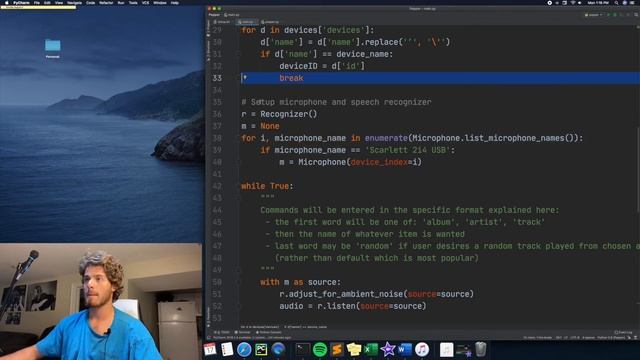Screen dimensions: 640x360
Task: Click the webcam video overlay of the presenter
Action: 101,302
